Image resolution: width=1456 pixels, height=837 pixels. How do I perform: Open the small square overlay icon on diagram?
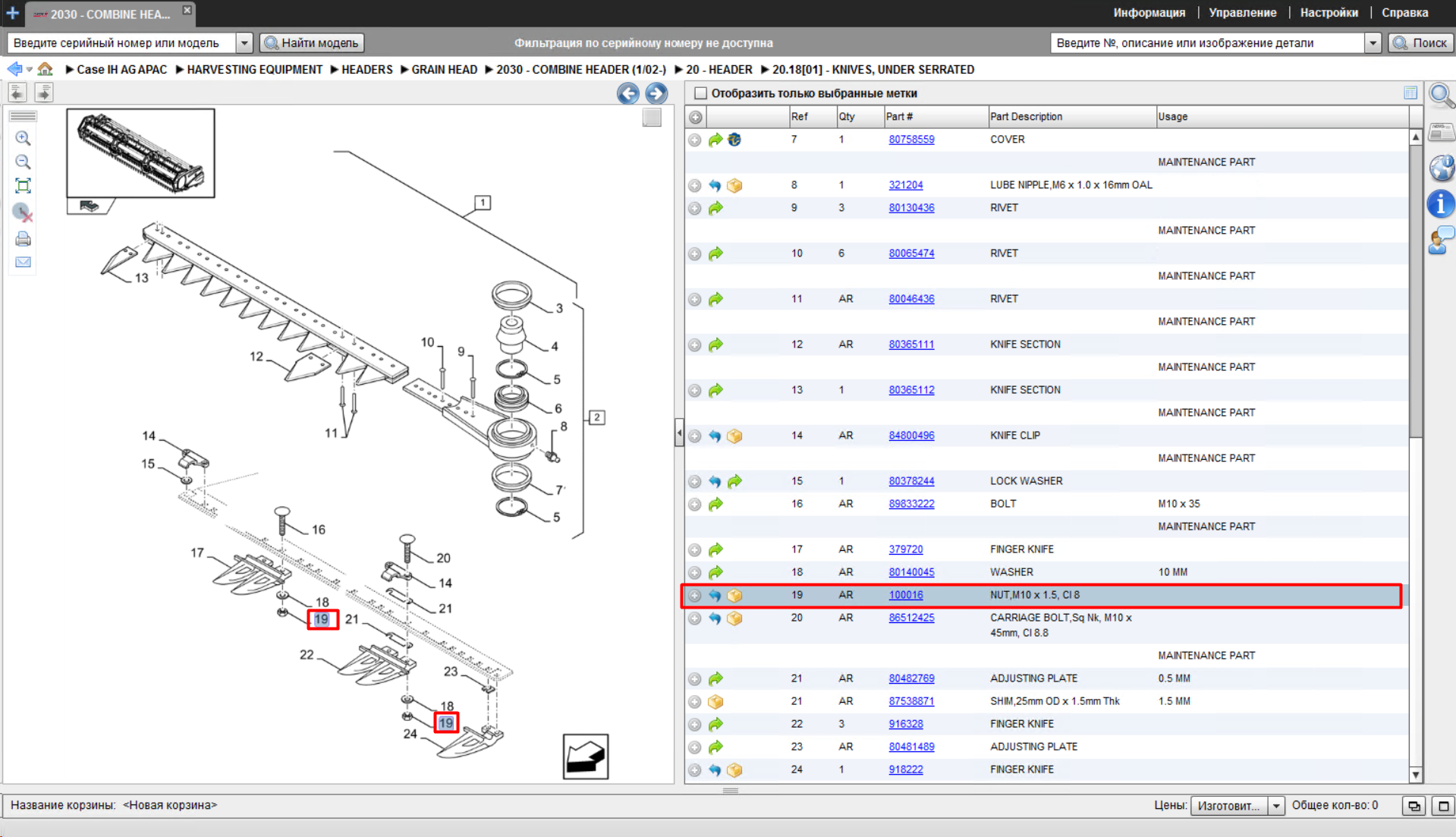point(652,118)
